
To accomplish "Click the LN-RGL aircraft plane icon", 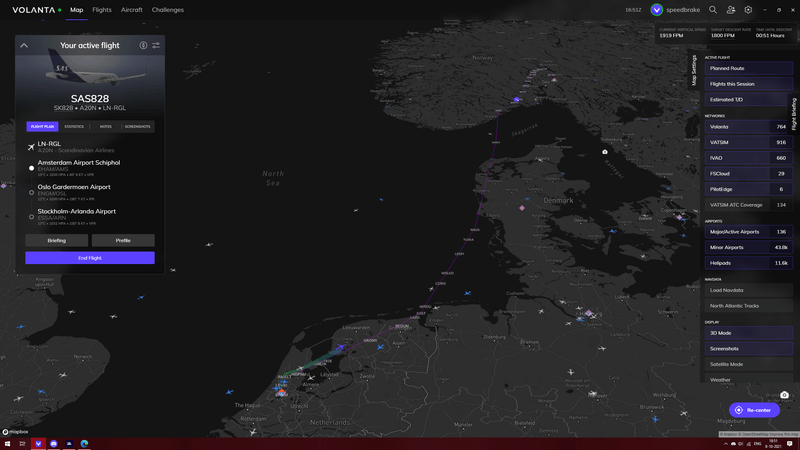I will point(31,147).
